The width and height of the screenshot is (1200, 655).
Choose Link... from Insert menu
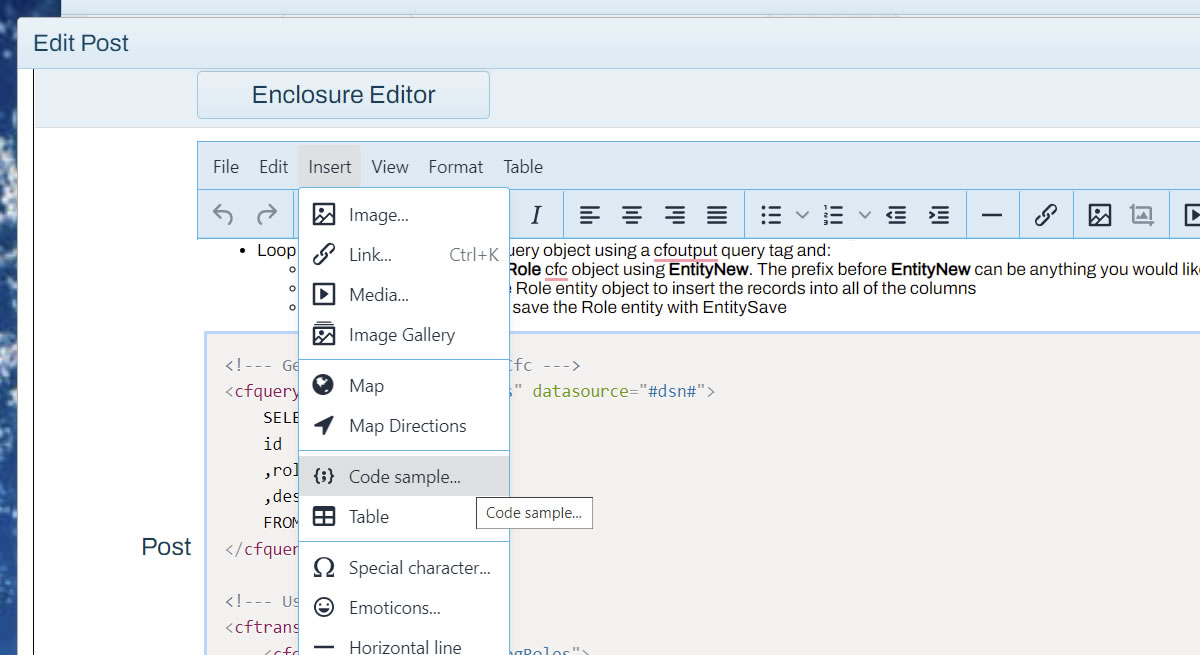coord(404,255)
